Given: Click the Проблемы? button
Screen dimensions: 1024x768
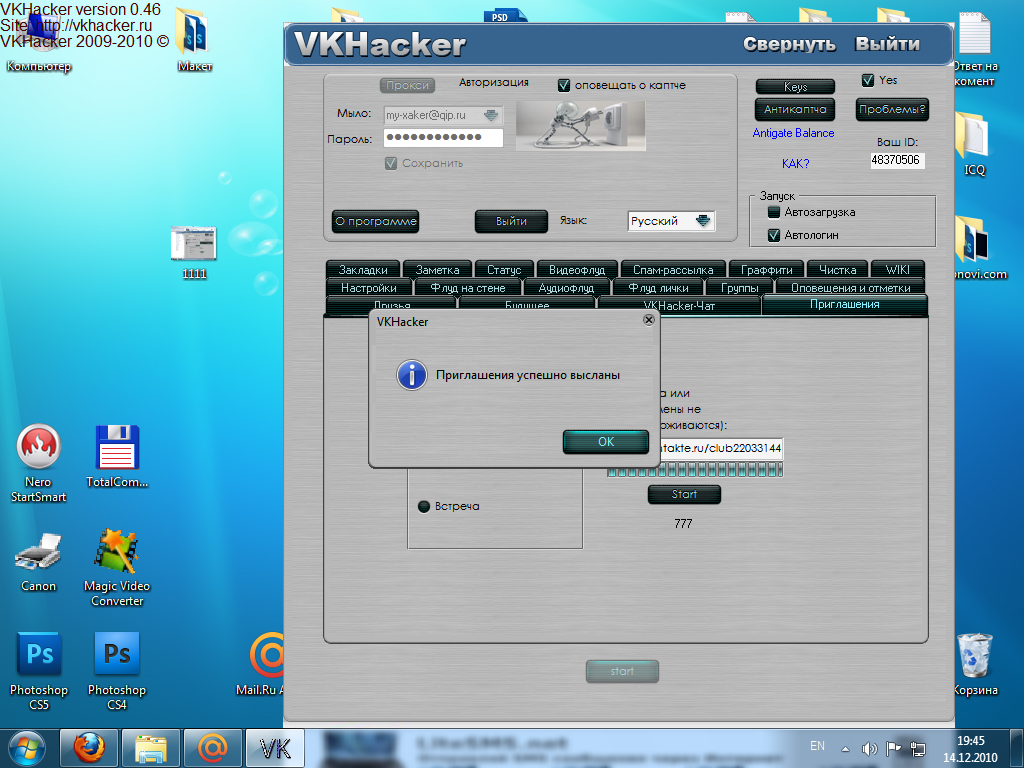Looking at the screenshot, I should point(892,109).
